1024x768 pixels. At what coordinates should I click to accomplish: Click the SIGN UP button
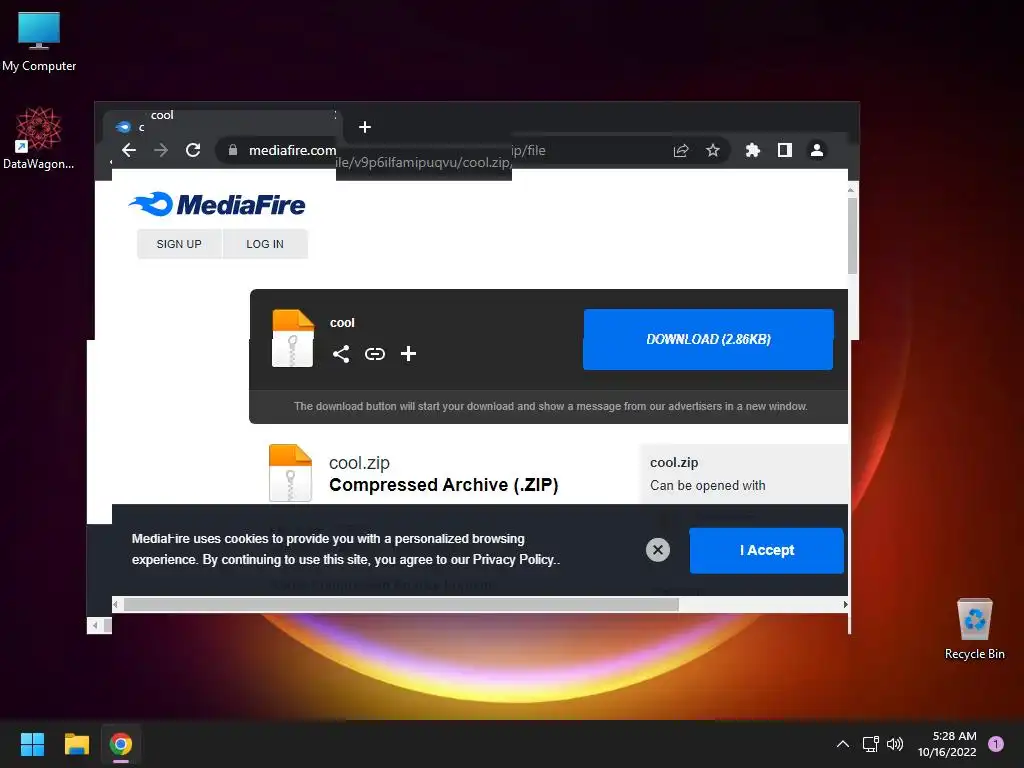(x=179, y=244)
